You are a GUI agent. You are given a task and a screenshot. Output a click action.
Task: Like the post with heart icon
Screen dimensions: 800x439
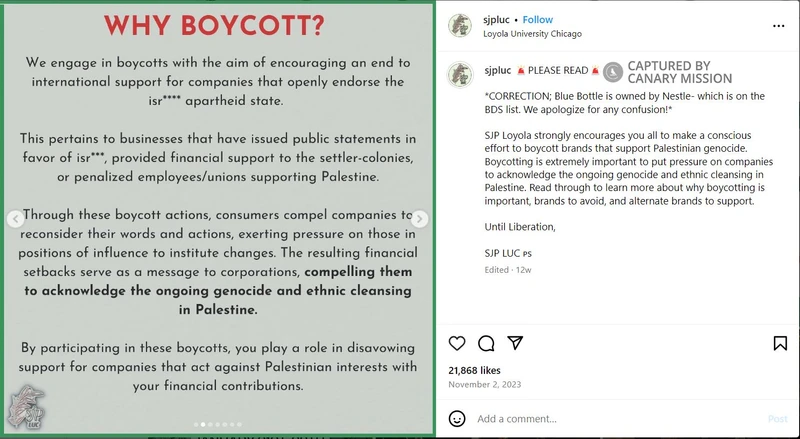tap(457, 343)
